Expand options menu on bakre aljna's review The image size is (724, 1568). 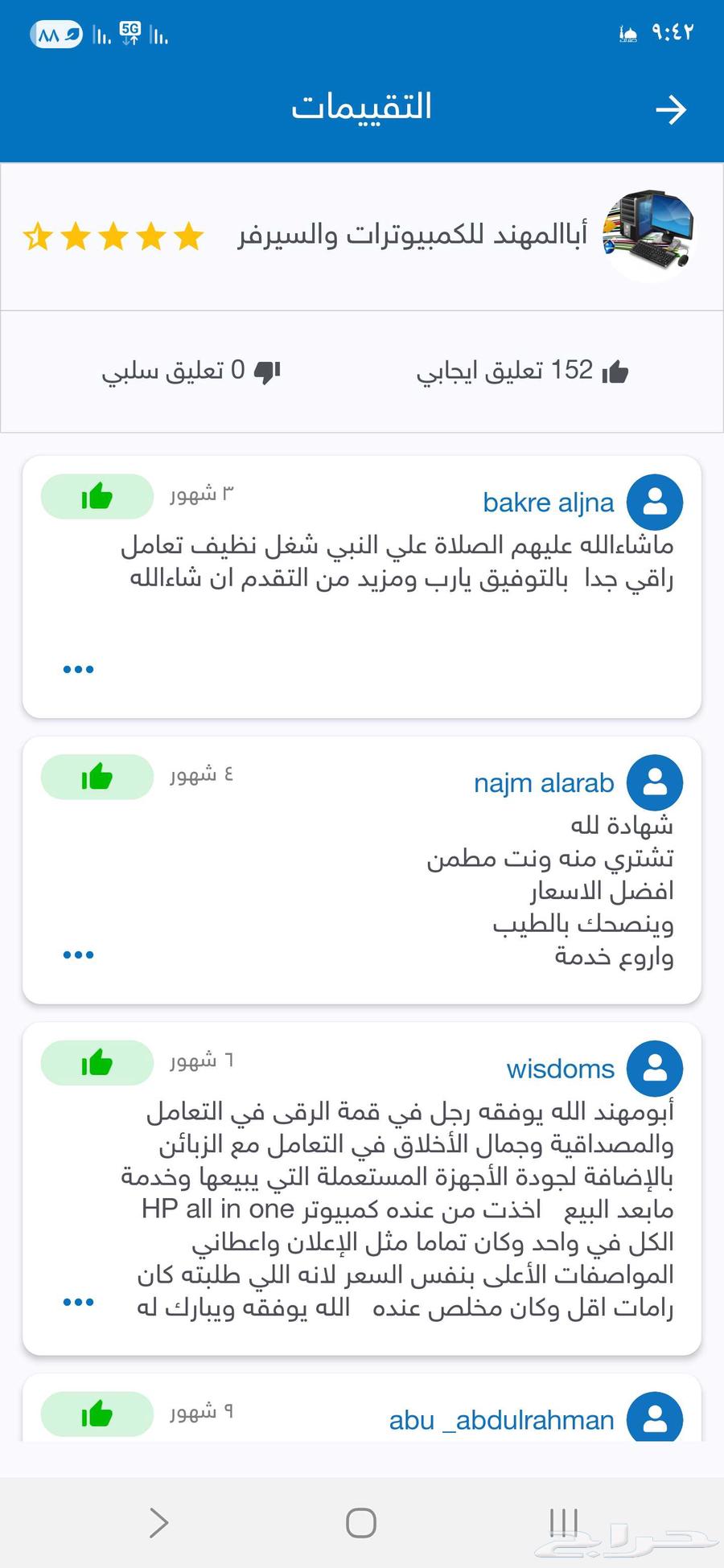tap(78, 669)
